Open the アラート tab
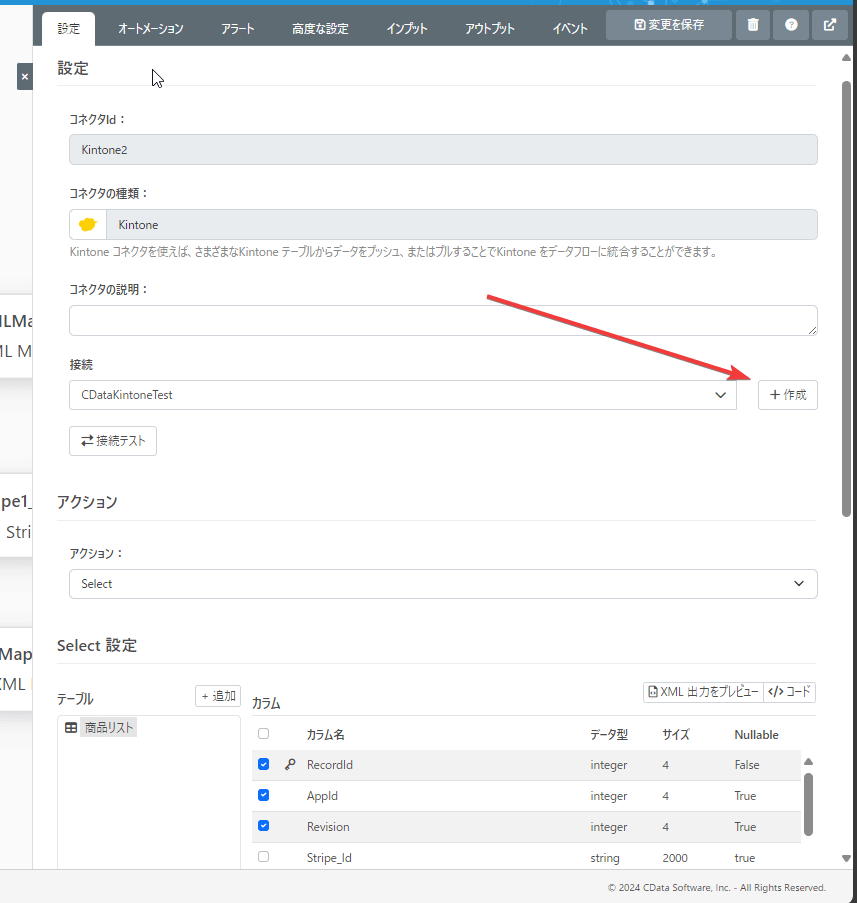857x903 pixels. (237, 28)
